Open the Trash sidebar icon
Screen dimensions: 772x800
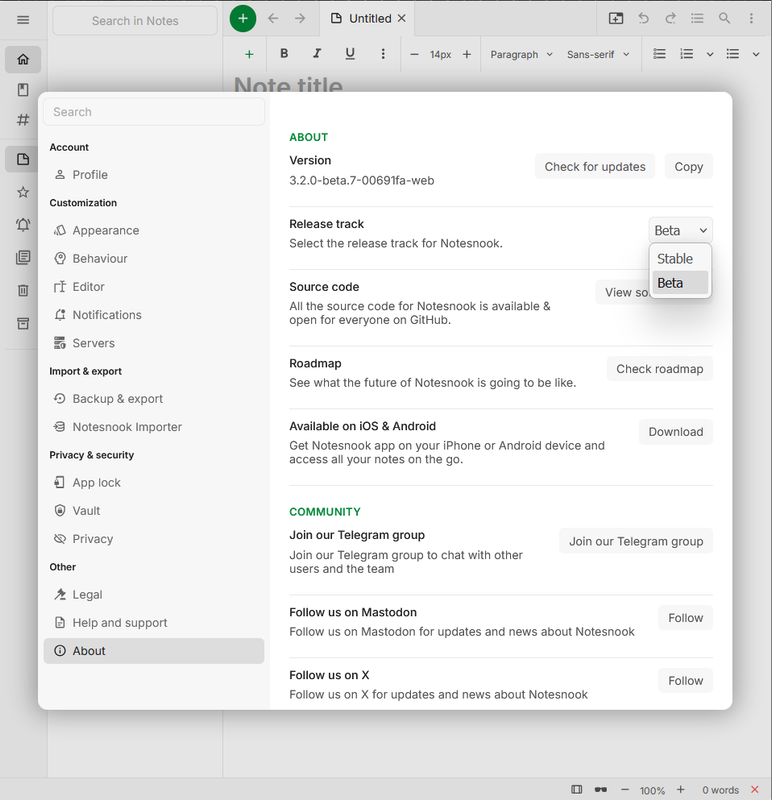point(23,290)
